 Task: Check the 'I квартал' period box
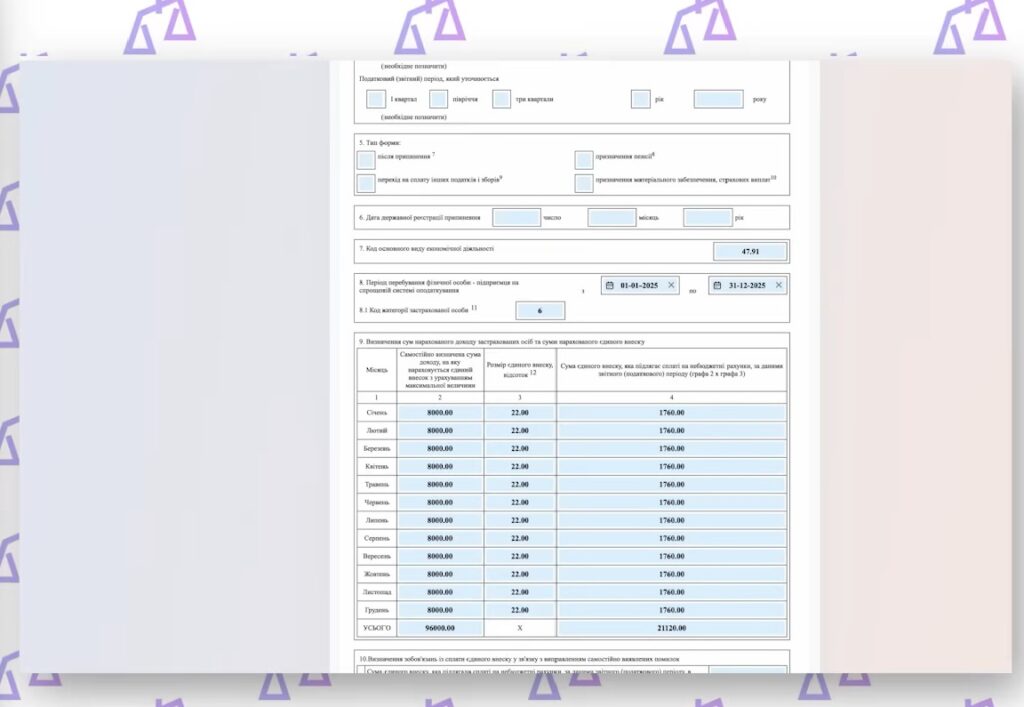(376, 99)
